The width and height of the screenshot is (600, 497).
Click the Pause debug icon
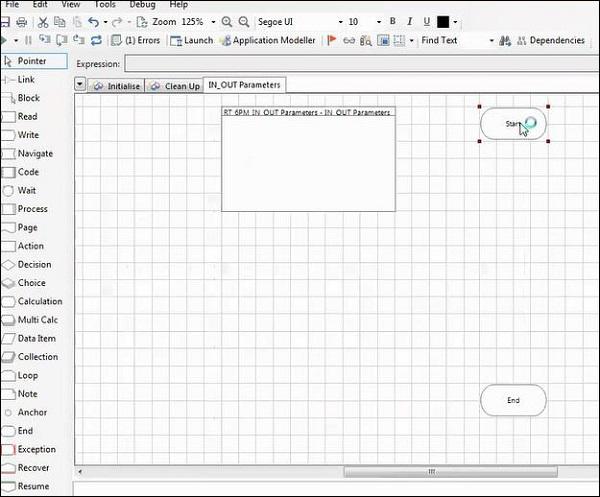click(28, 40)
